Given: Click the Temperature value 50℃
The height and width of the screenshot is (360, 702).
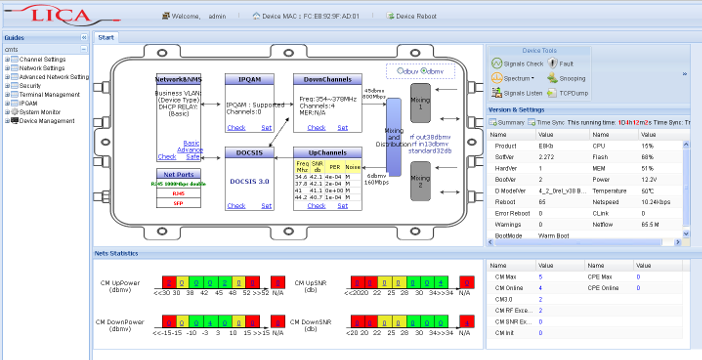Looking at the screenshot, I should (x=648, y=191).
